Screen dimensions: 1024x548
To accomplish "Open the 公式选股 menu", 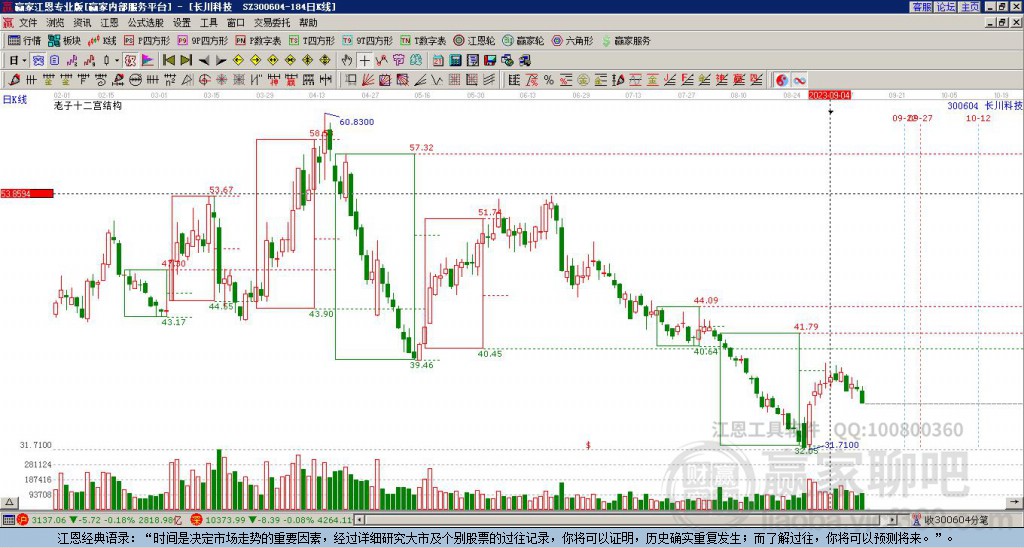I will point(146,23).
